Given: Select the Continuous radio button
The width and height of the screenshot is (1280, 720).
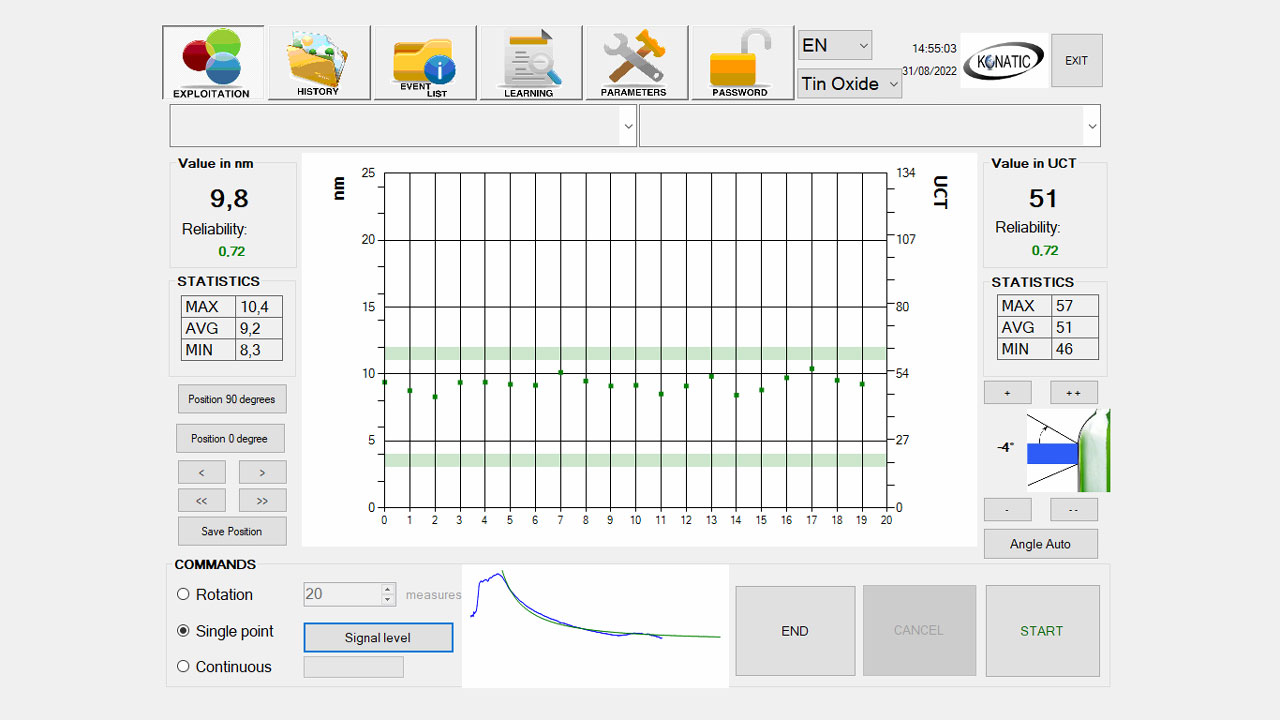Looking at the screenshot, I should point(183,666).
